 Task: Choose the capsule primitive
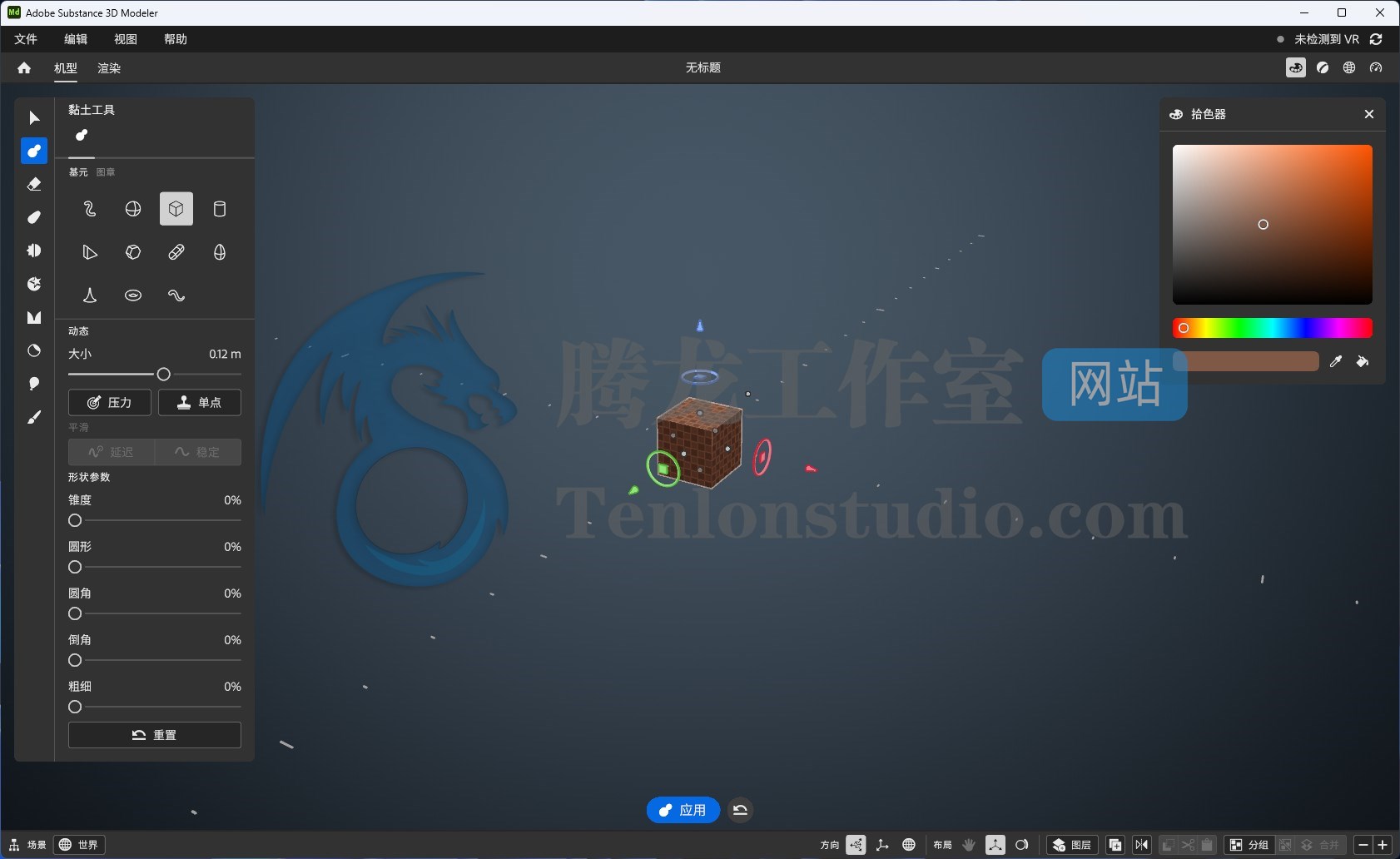[176, 252]
